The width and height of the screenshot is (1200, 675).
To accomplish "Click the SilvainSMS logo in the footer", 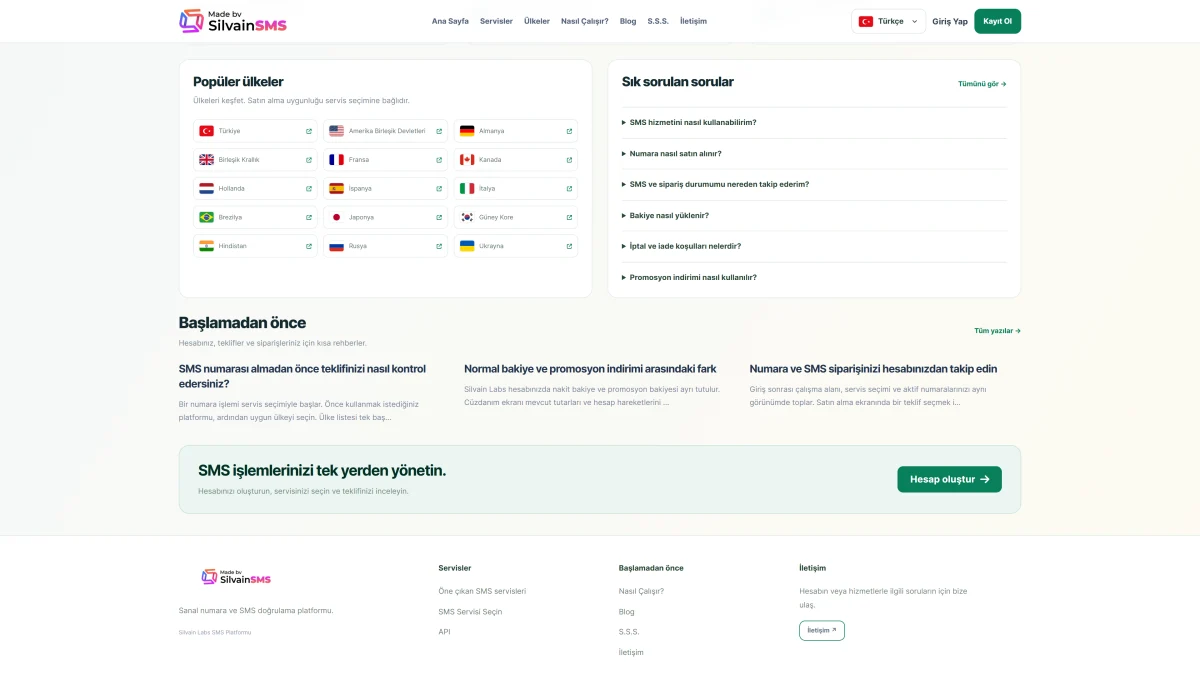I will [x=236, y=577].
